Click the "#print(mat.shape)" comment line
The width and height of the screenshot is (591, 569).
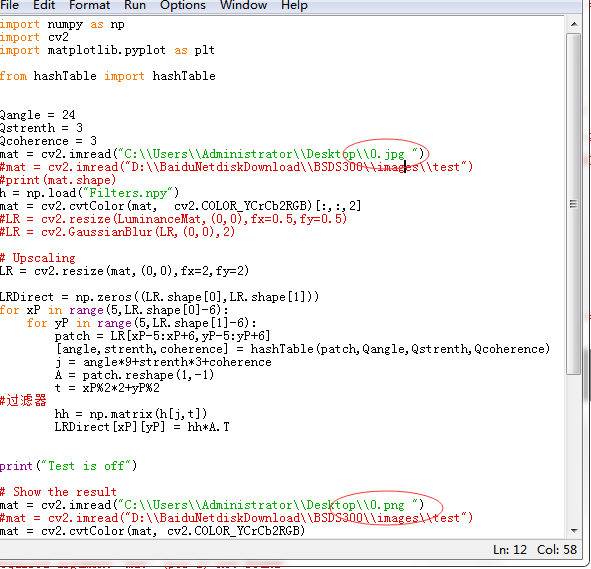point(58,180)
